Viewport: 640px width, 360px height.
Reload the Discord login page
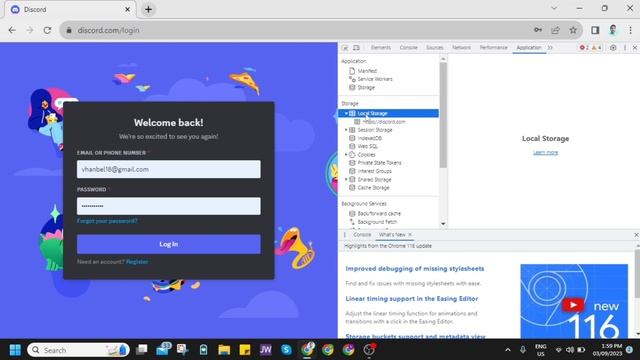(47, 30)
